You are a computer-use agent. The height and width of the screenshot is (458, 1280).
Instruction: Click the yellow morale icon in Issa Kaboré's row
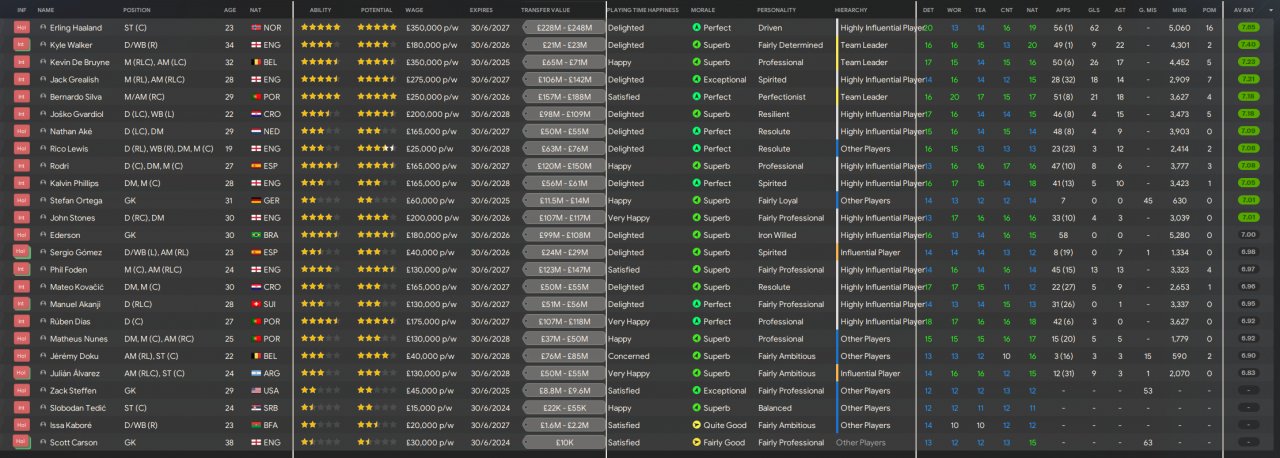point(696,425)
